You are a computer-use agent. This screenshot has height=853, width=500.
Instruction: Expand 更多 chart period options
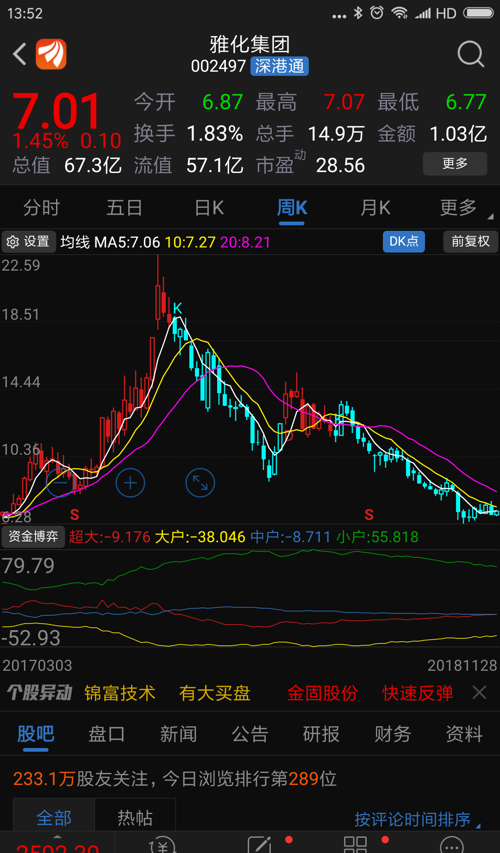[x=459, y=208]
